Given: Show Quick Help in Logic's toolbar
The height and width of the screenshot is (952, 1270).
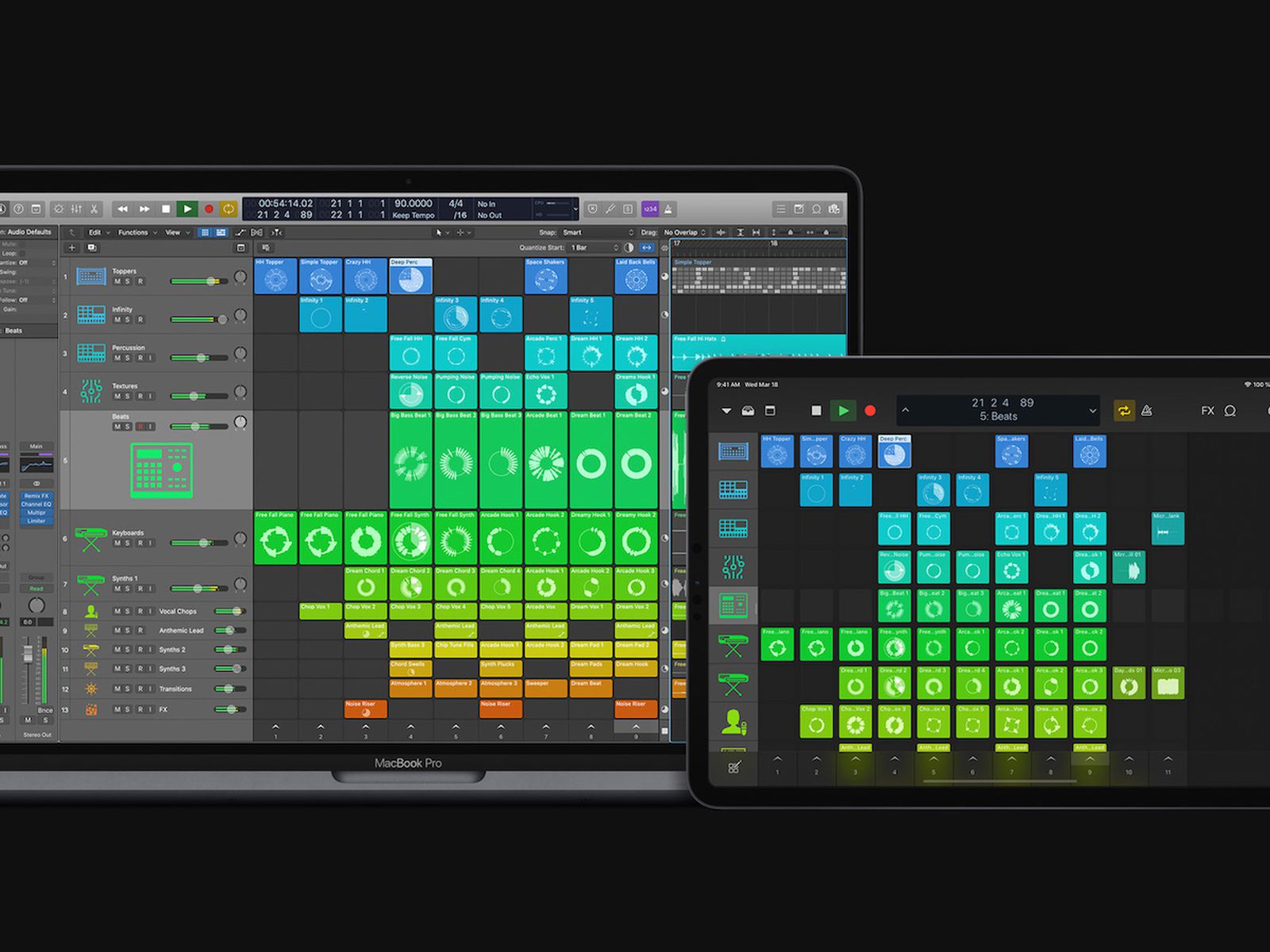Looking at the screenshot, I should pos(18,209).
